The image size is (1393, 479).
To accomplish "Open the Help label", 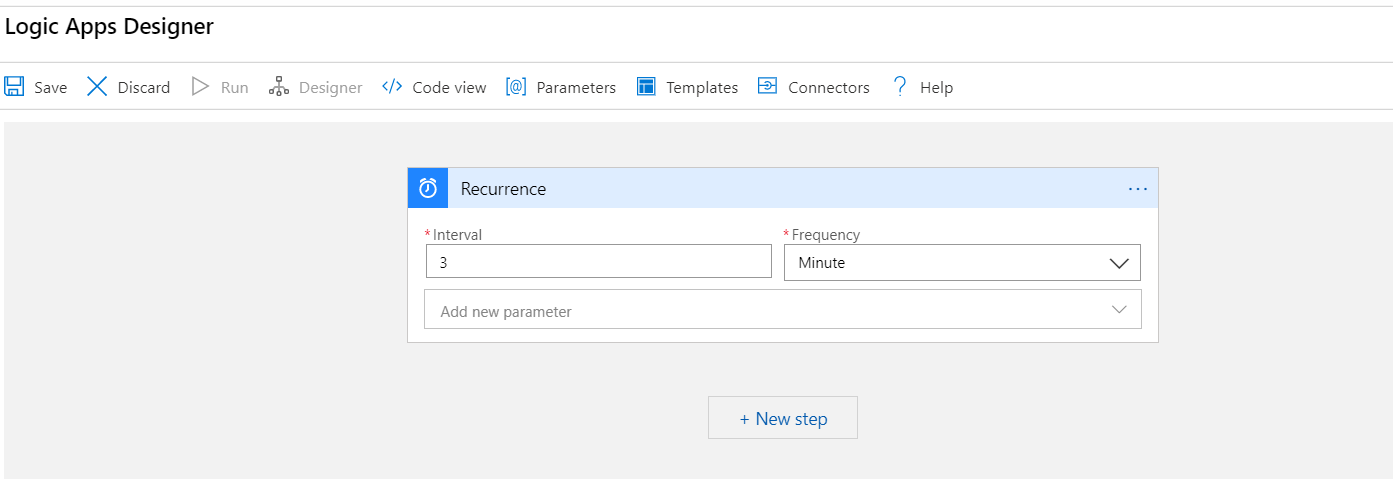I will pos(937,88).
